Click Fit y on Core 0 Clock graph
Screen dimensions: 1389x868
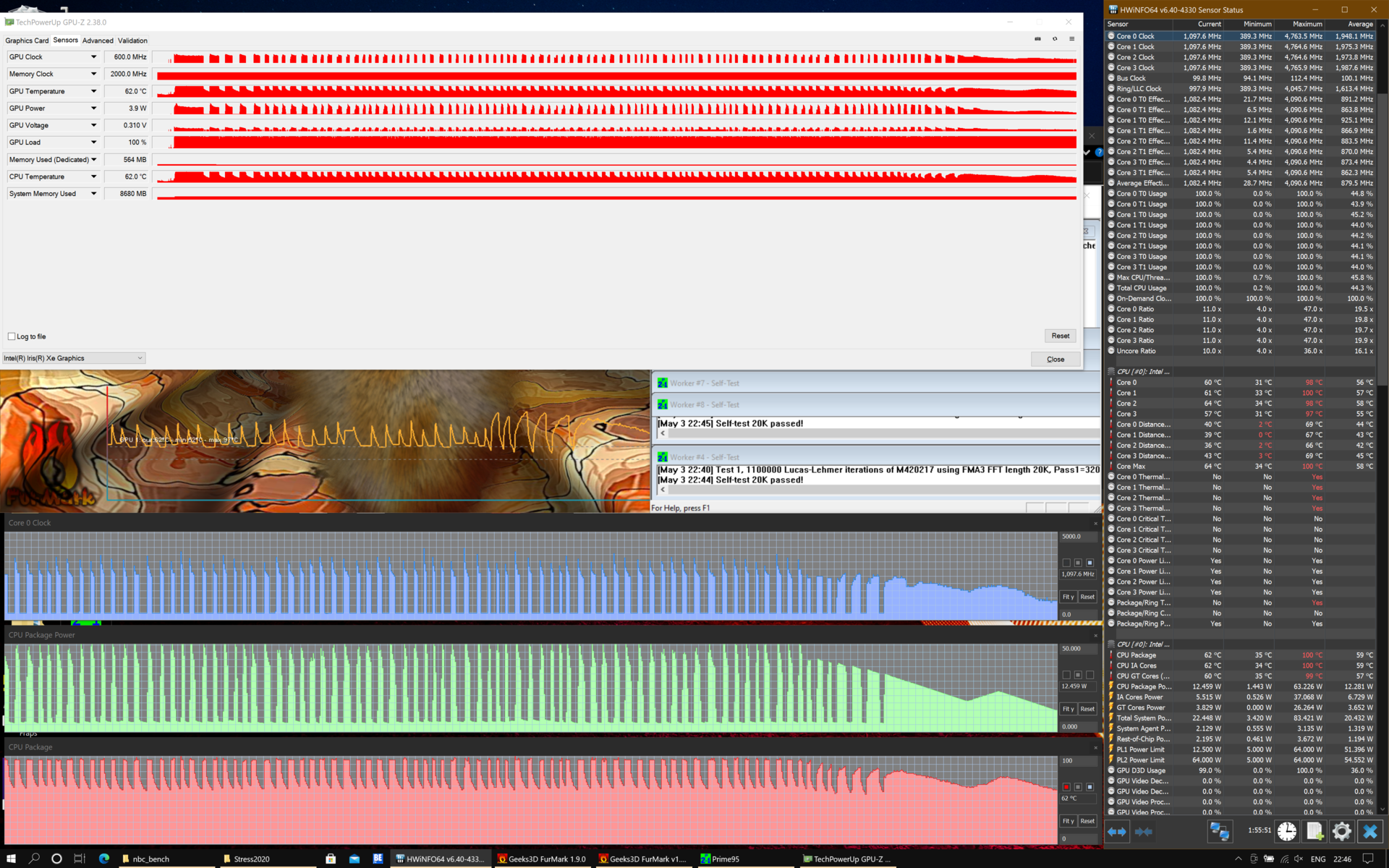pos(1068,597)
